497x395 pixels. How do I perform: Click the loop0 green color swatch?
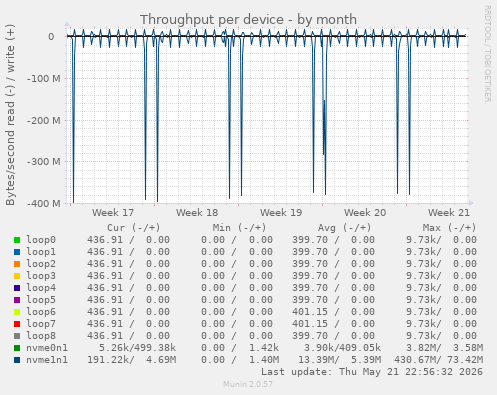tap(17, 240)
